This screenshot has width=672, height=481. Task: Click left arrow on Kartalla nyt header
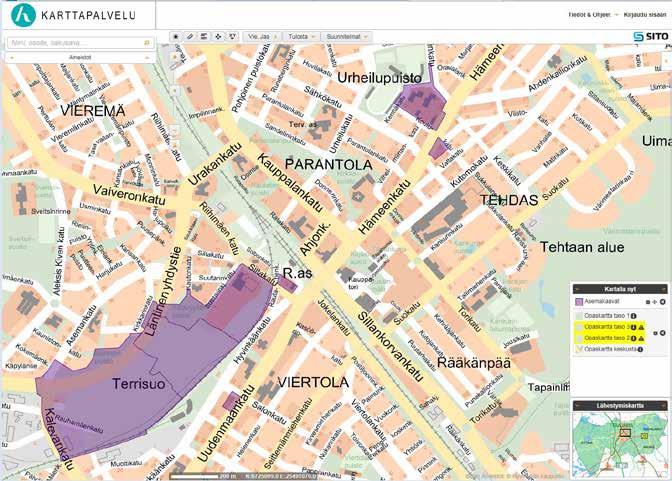578,289
